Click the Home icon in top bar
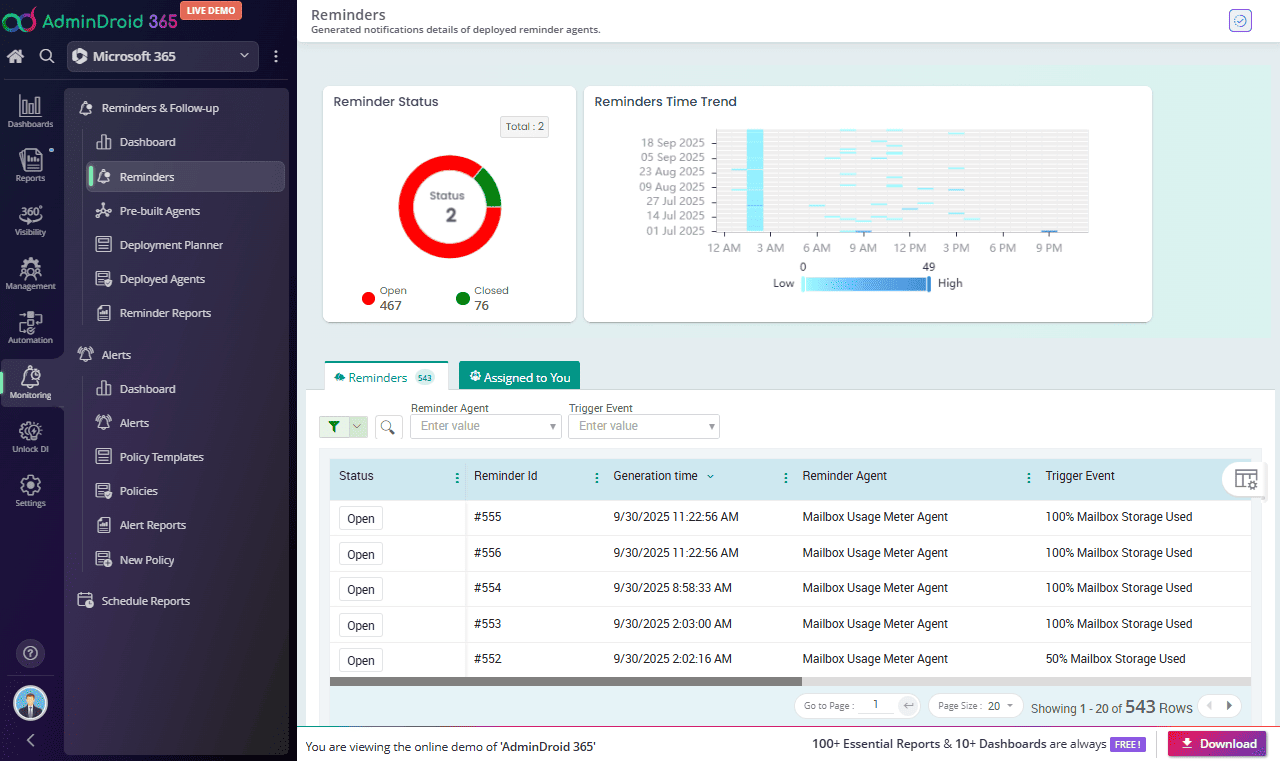The image size is (1280, 761). tap(16, 57)
